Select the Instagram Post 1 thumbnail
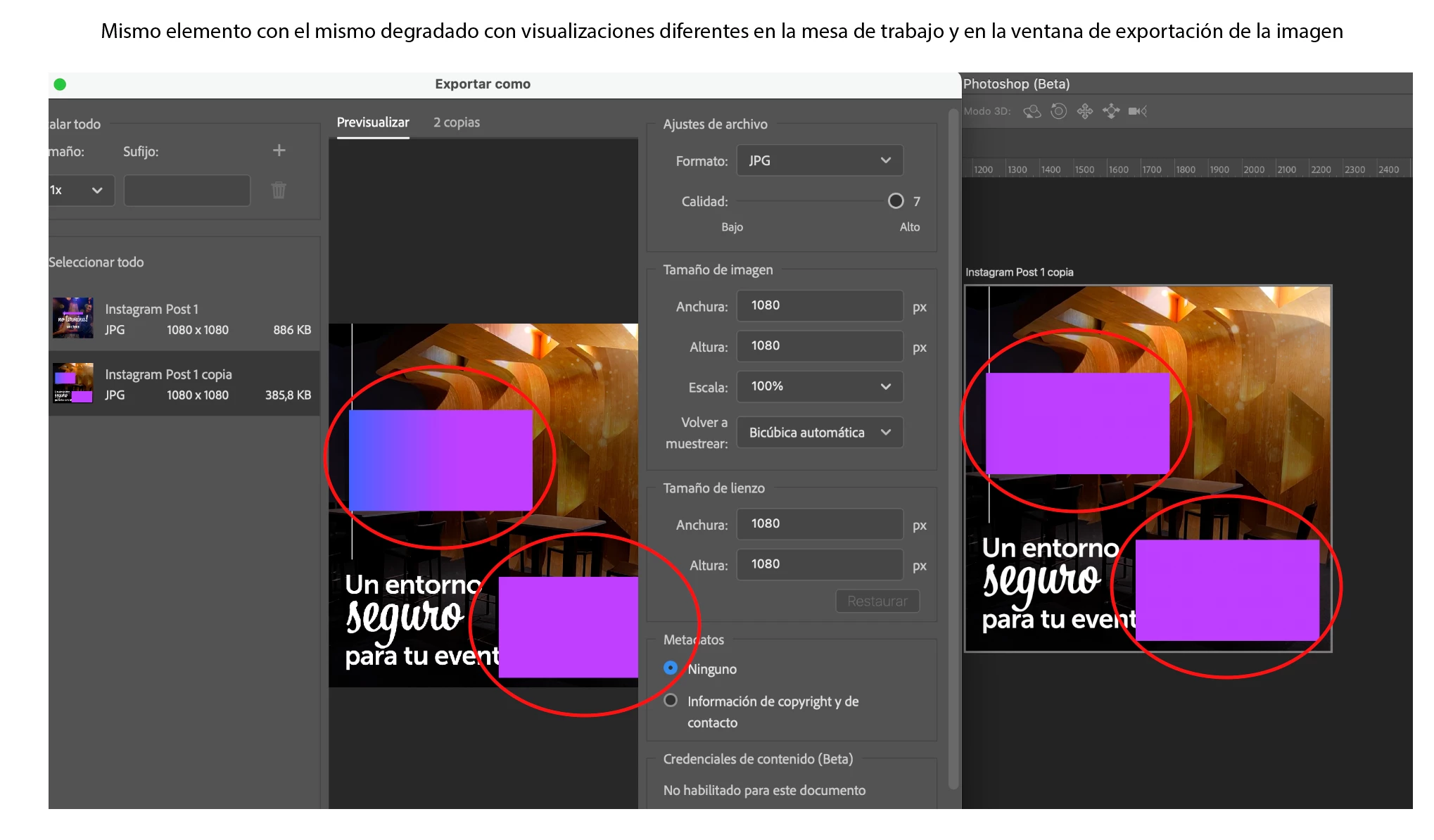Image resolution: width=1434 pixels, height=840 pixels. 73,318
